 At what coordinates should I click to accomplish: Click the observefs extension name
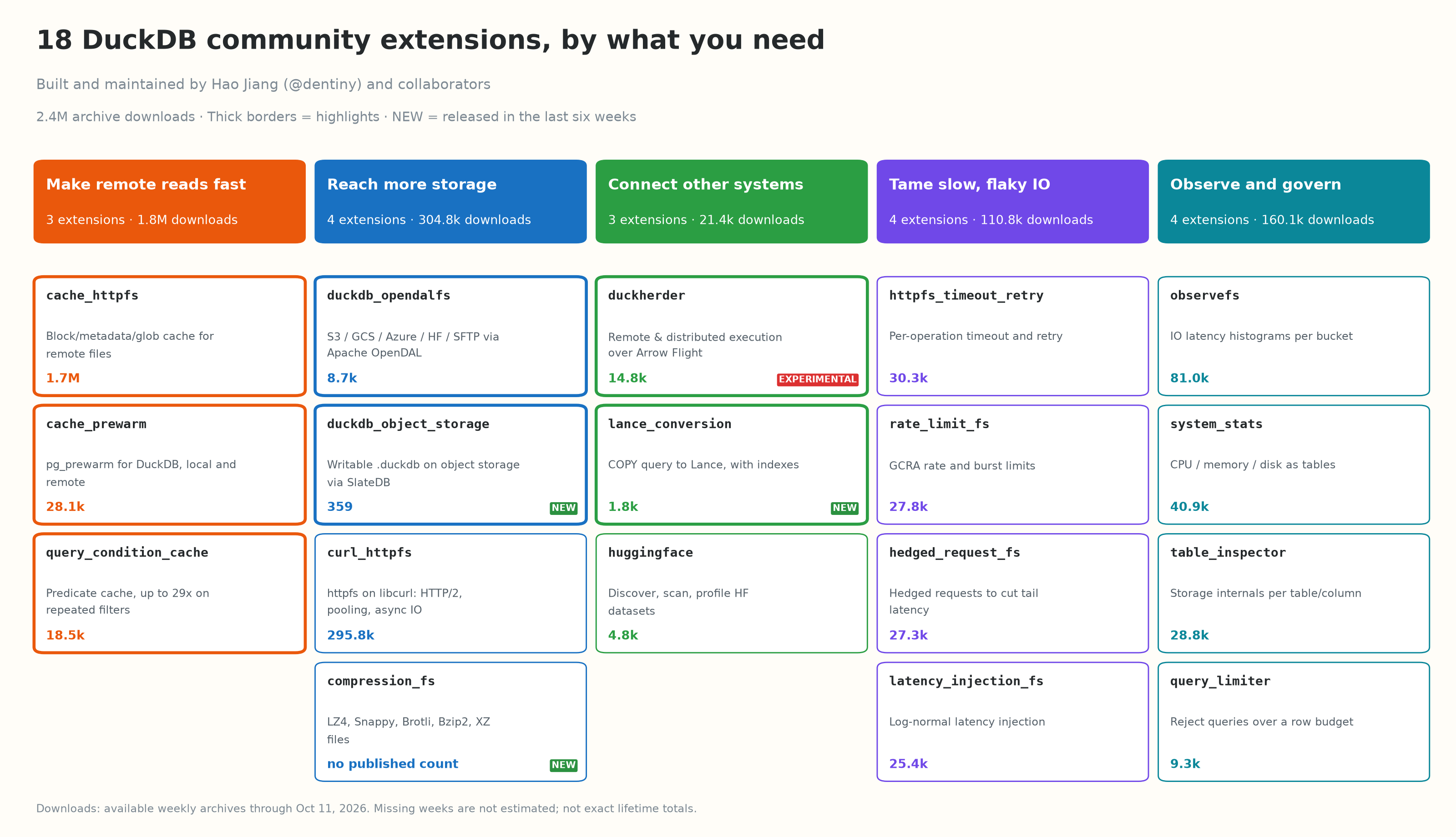coord(1205,296)
